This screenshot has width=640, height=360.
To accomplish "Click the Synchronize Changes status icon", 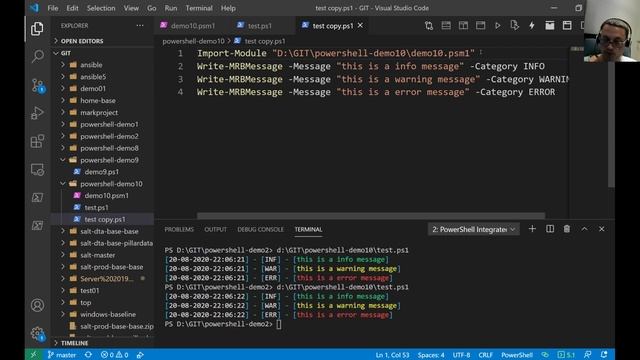I will (x=88, y=355).
